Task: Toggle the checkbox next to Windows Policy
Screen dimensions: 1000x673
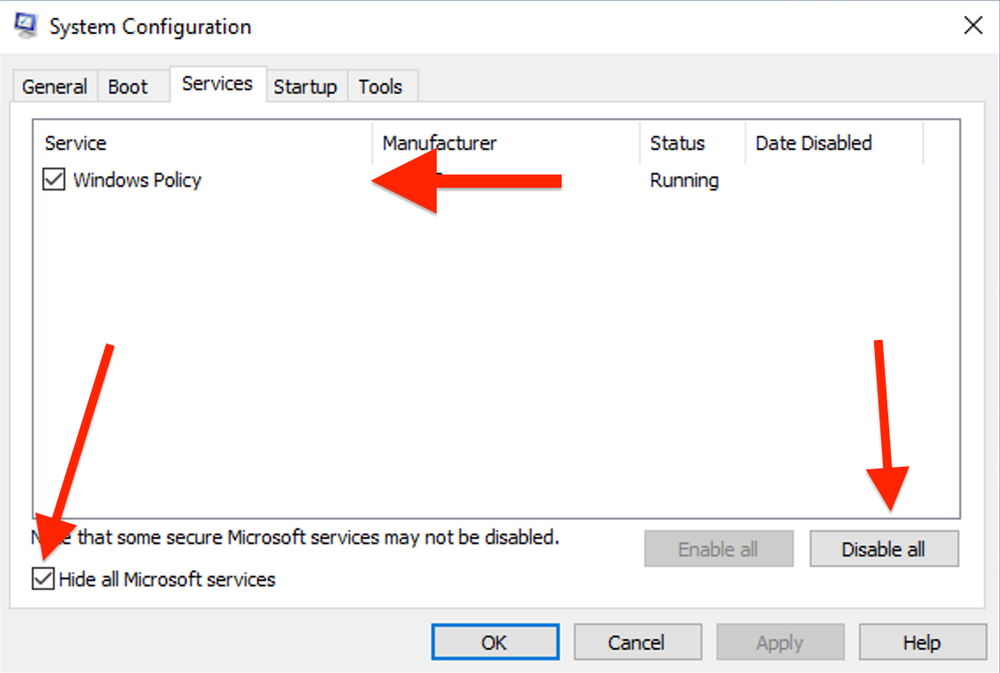Action: [x=54, y=180]
